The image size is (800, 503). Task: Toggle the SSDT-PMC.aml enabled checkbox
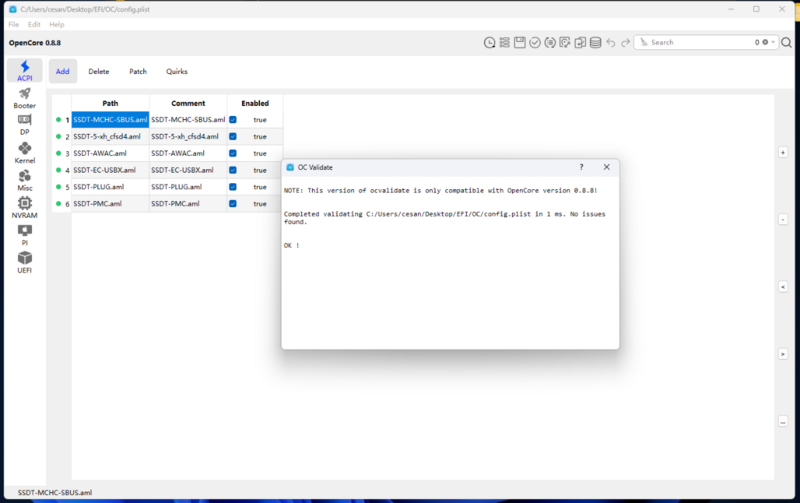[233, 204]
